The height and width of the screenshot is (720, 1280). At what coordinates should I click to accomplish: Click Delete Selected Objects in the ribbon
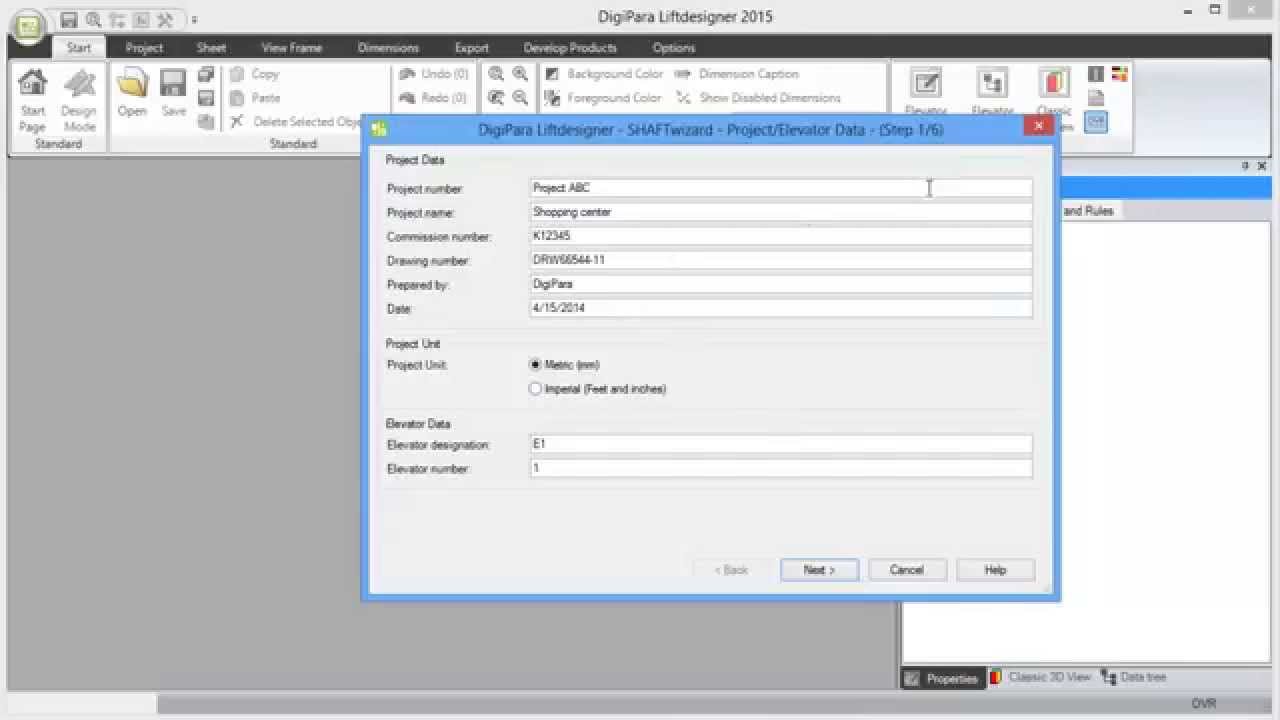295,122
